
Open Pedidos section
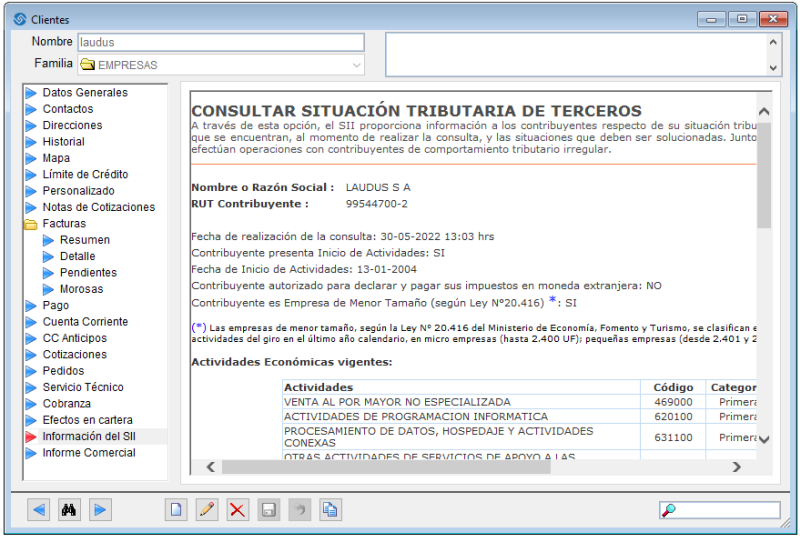pos(63,371)
